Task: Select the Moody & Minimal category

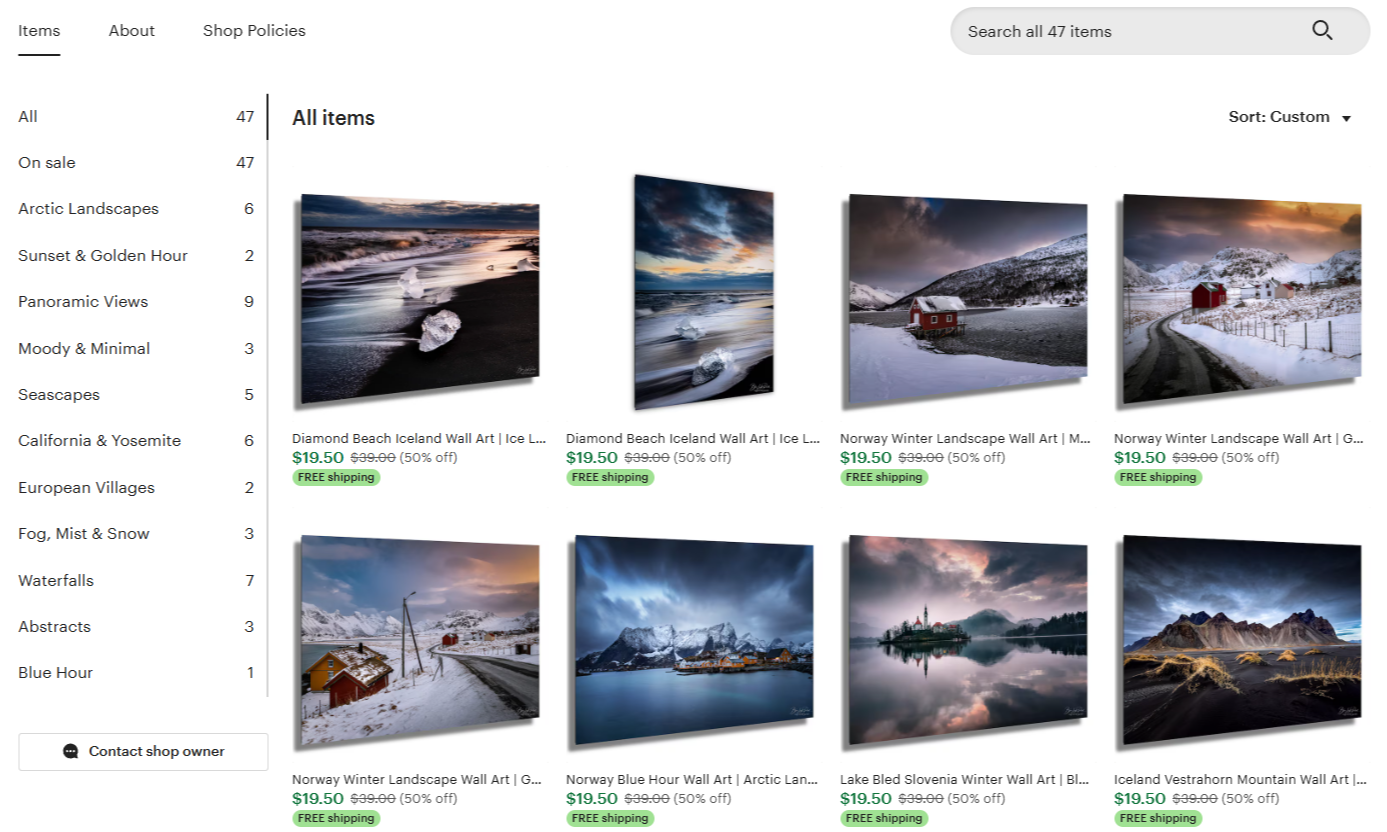Action: (x=136, y=349)
